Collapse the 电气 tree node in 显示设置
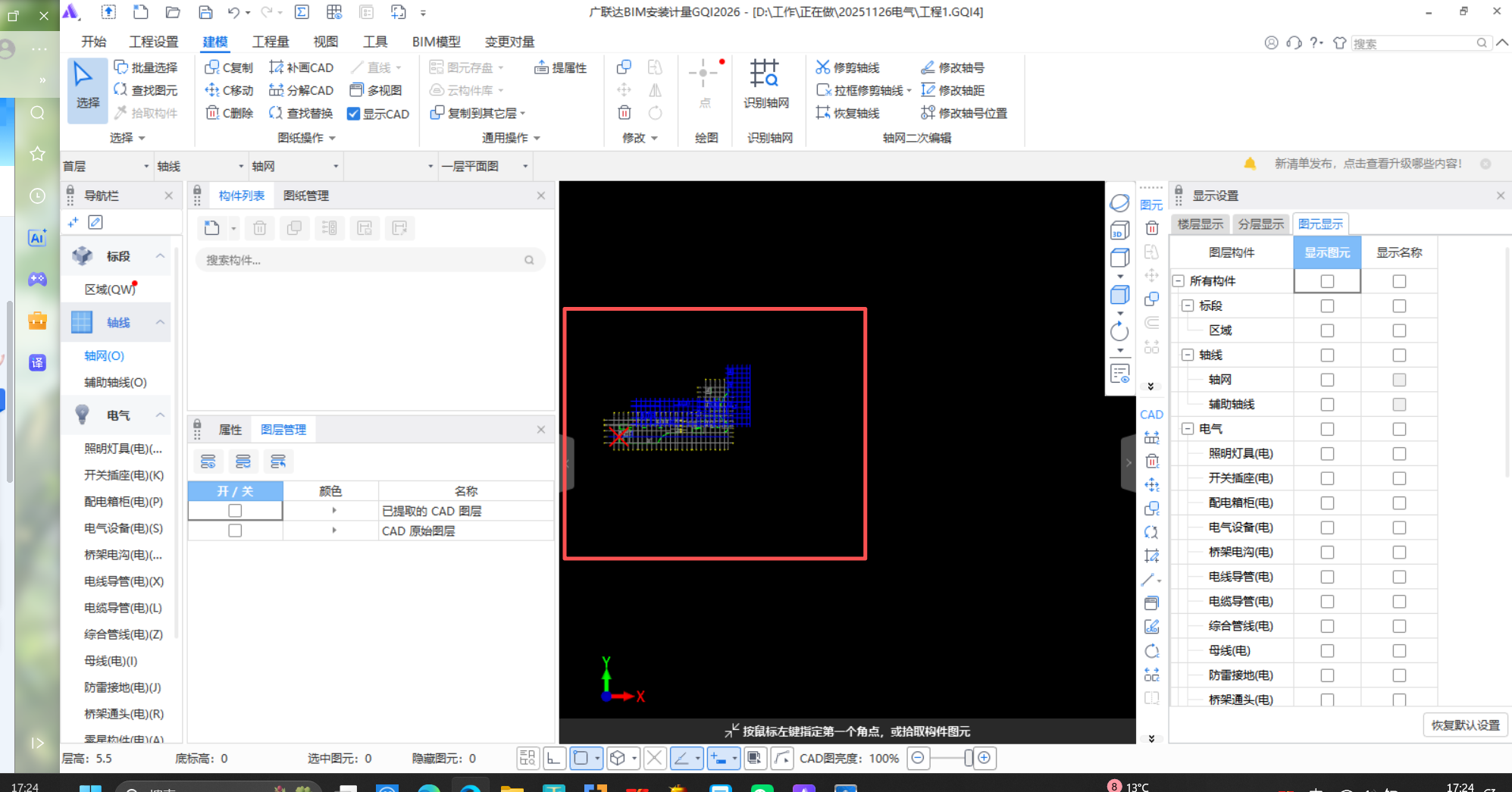 1188,429
